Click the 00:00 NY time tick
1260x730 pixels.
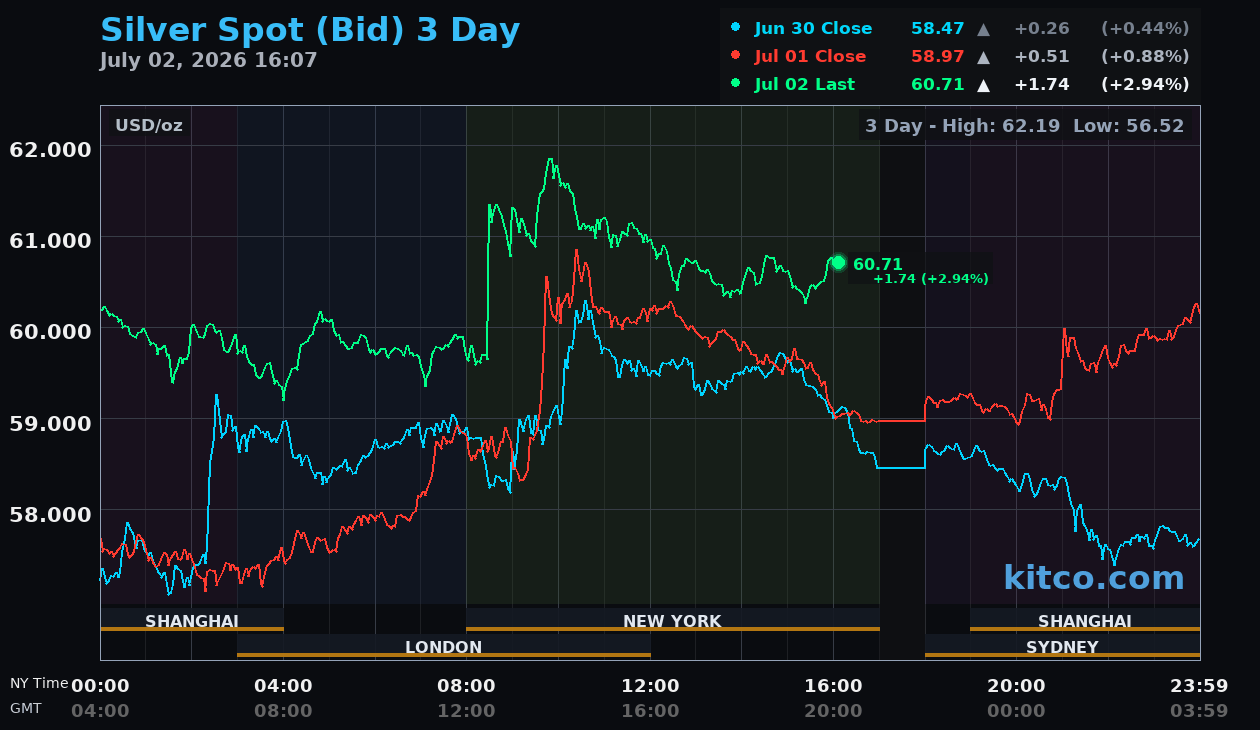(x=100, y=686)
